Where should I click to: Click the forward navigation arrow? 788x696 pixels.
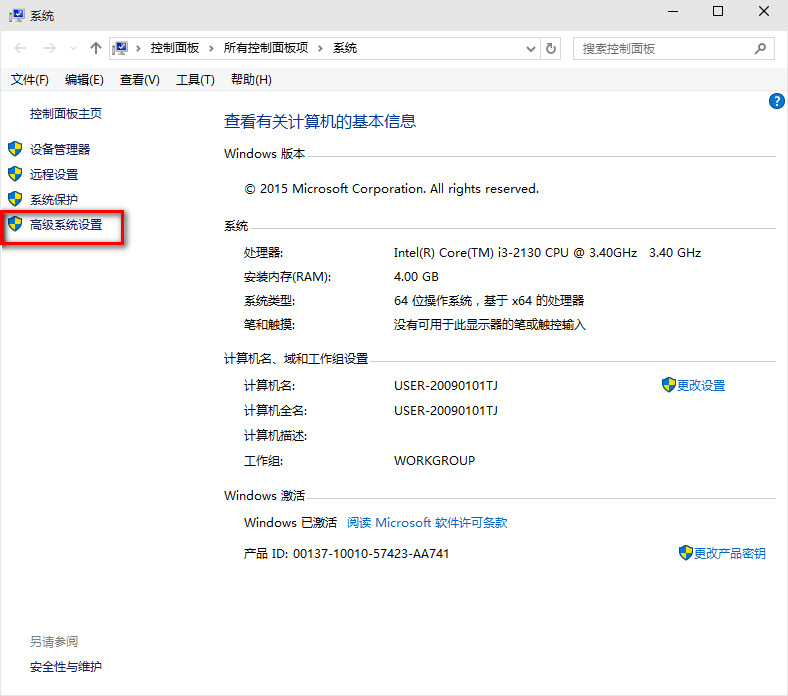[x=49, y=48]
